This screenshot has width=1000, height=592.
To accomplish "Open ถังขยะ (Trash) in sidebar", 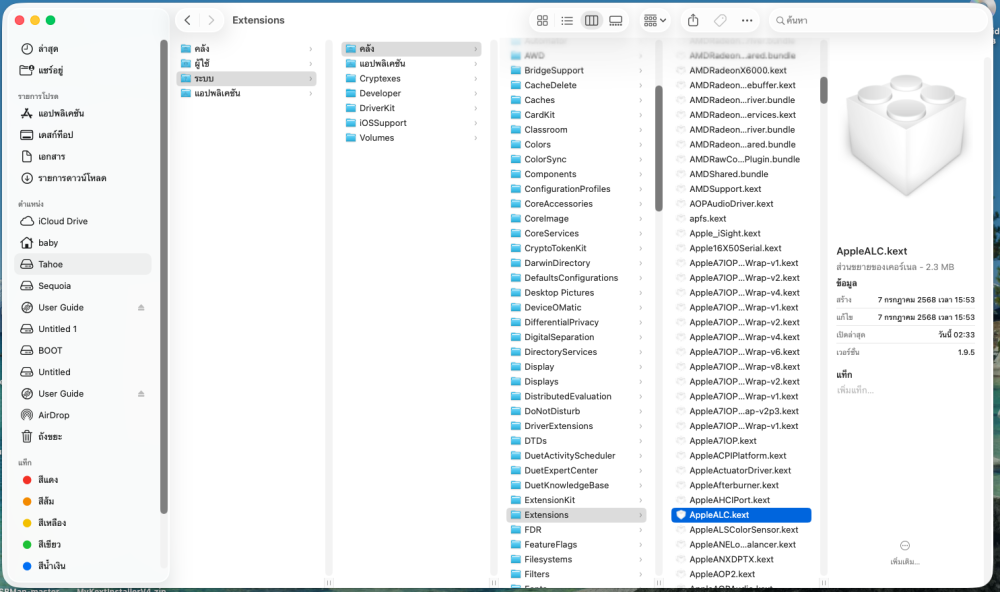I will click(x=83, y=436).
